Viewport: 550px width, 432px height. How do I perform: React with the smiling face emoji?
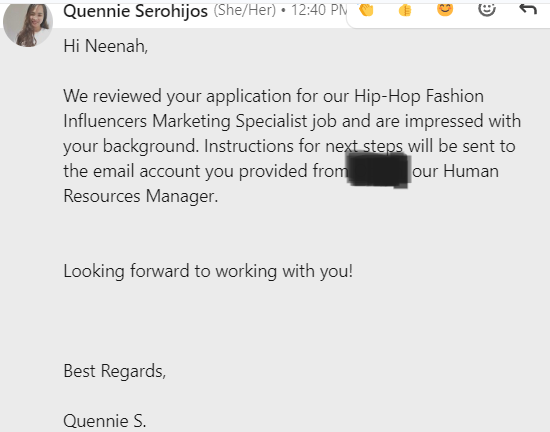coord(445,9)
